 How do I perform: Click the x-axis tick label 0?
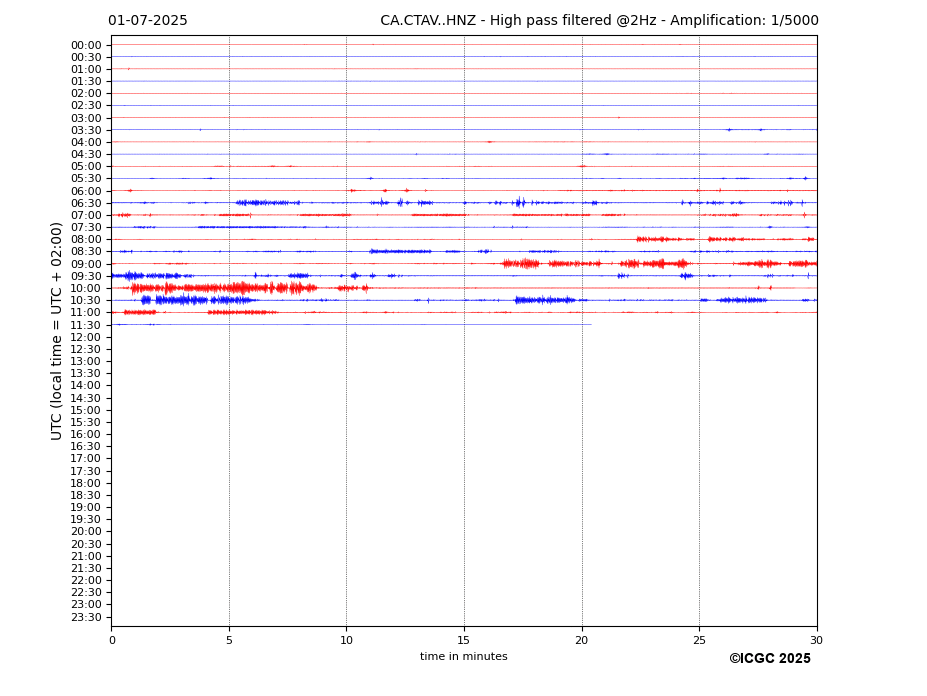(x=112, y=640)
